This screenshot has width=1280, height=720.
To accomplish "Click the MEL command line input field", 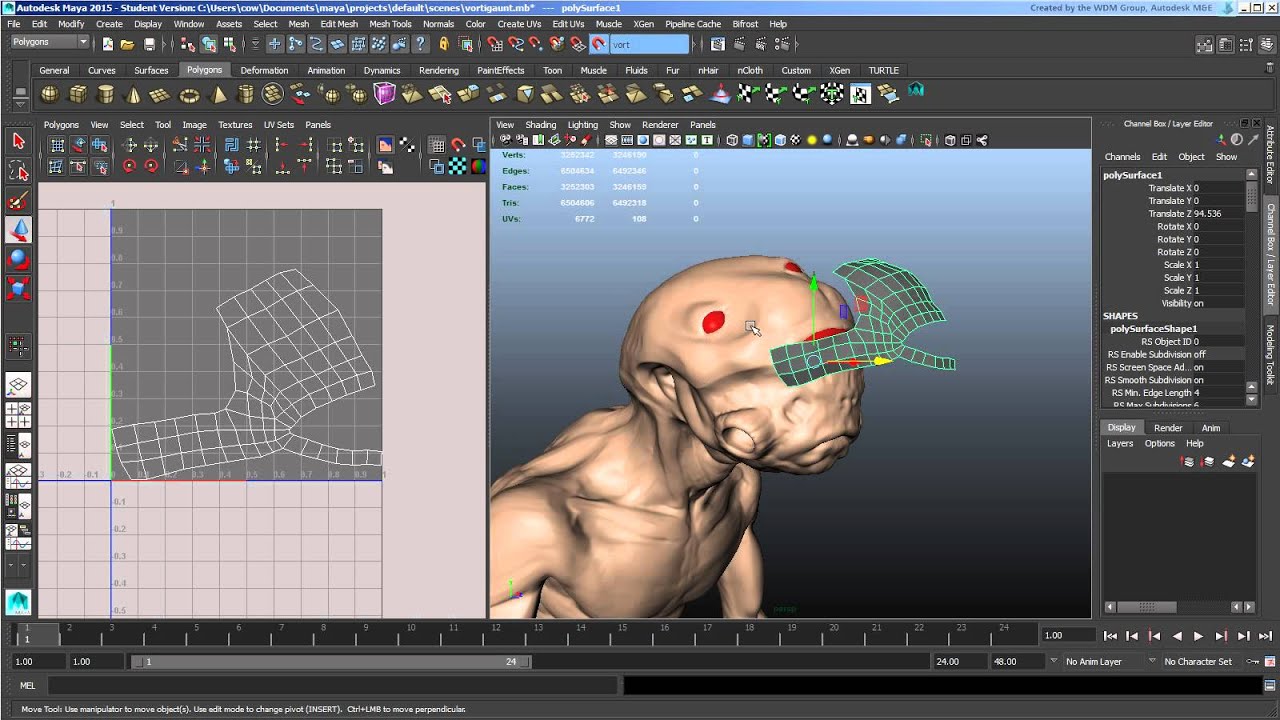I will point(330,686).
